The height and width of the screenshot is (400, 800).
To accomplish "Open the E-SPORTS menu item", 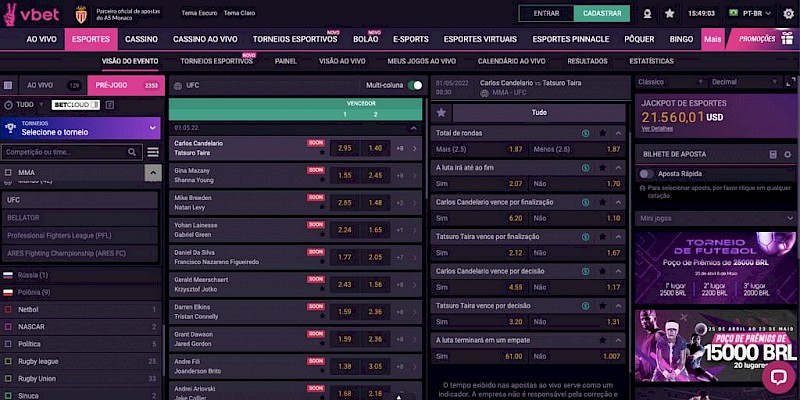I will (x=411, y=39).
